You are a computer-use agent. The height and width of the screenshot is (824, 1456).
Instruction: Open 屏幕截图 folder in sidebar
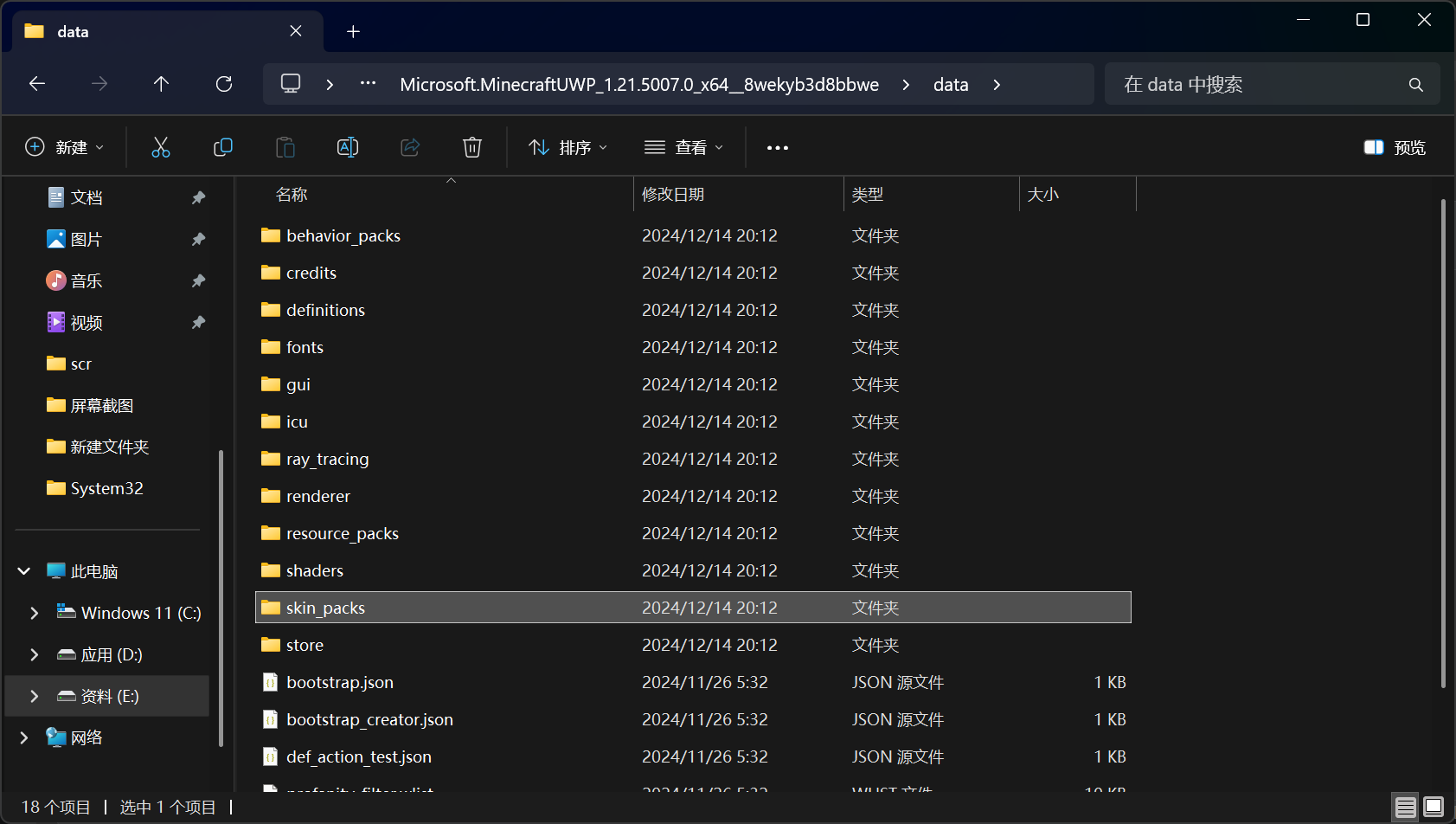[x=102, y=405]
